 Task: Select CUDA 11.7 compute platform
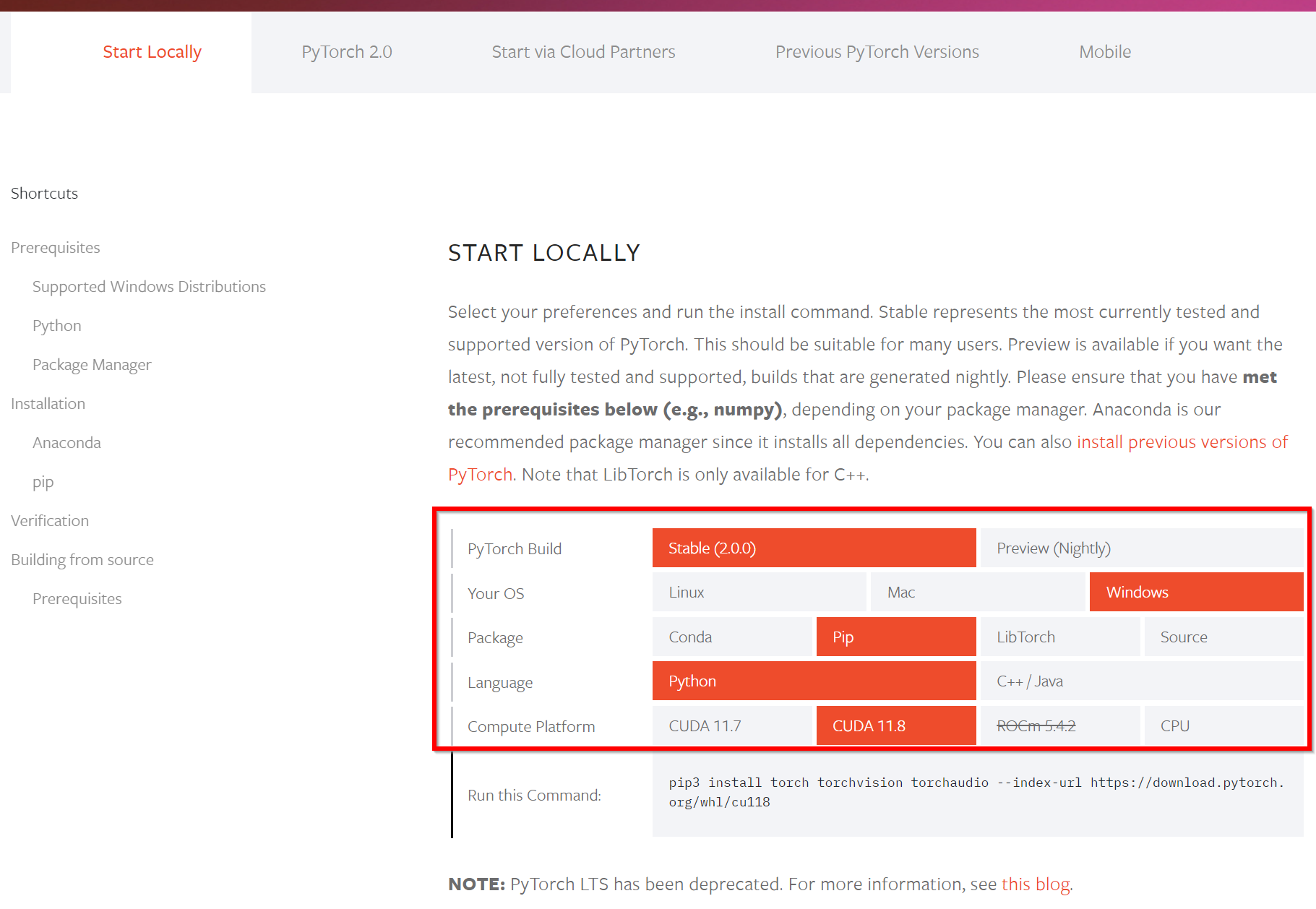(732, 725)
